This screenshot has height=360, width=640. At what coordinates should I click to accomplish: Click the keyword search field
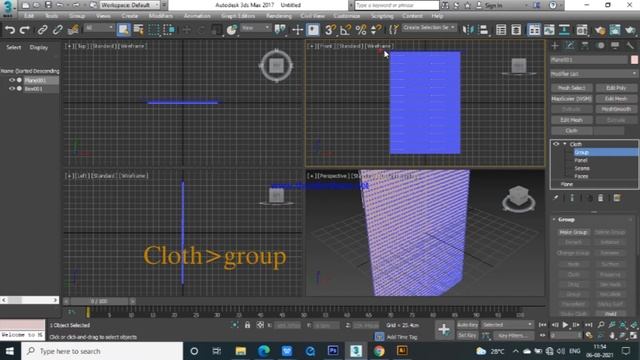396,5
